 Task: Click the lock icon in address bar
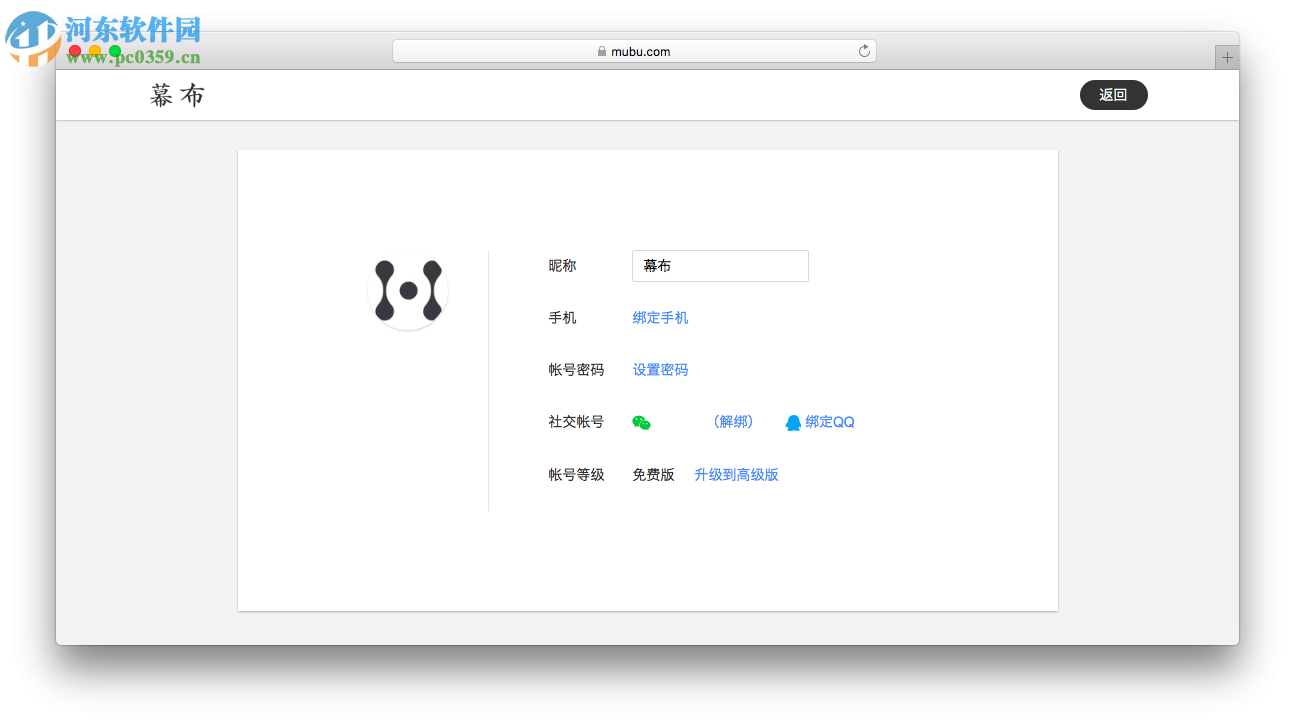(602, 51)
